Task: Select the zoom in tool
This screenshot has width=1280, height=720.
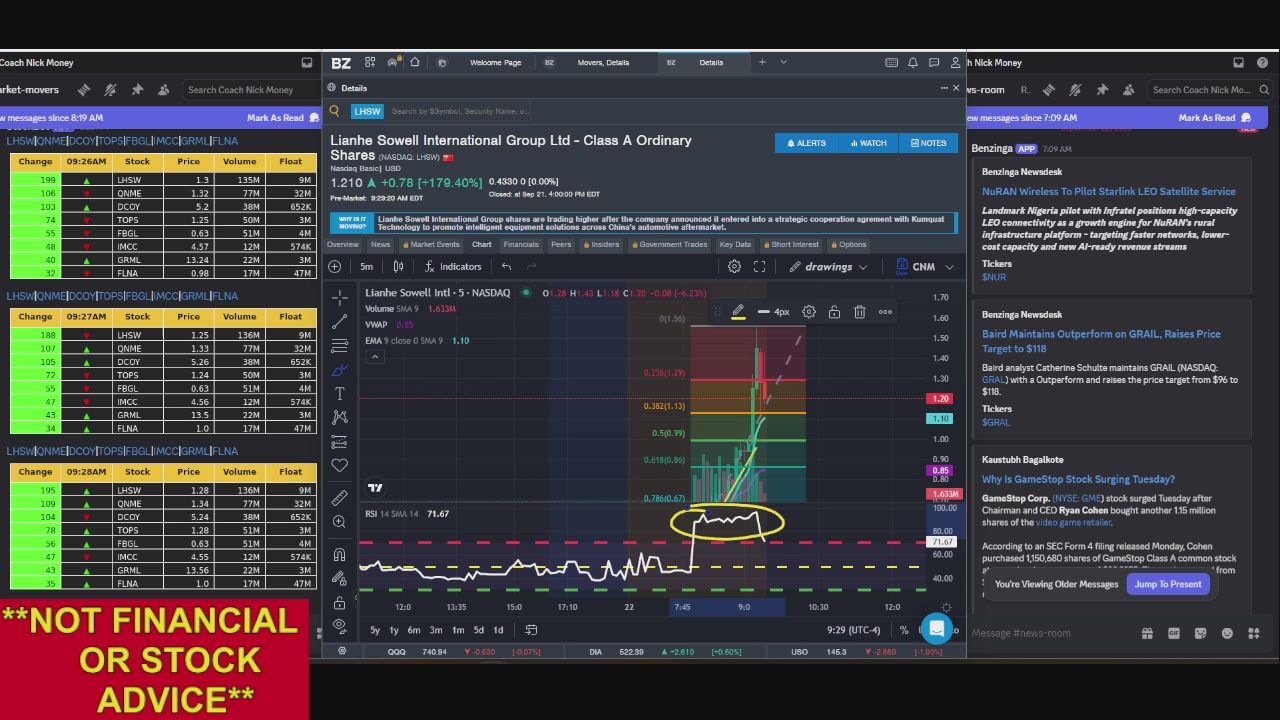Action: (340, 522)
